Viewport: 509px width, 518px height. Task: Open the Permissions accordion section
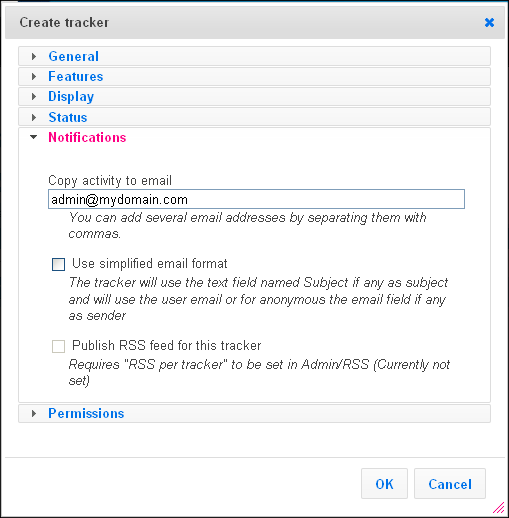[254, 414]
